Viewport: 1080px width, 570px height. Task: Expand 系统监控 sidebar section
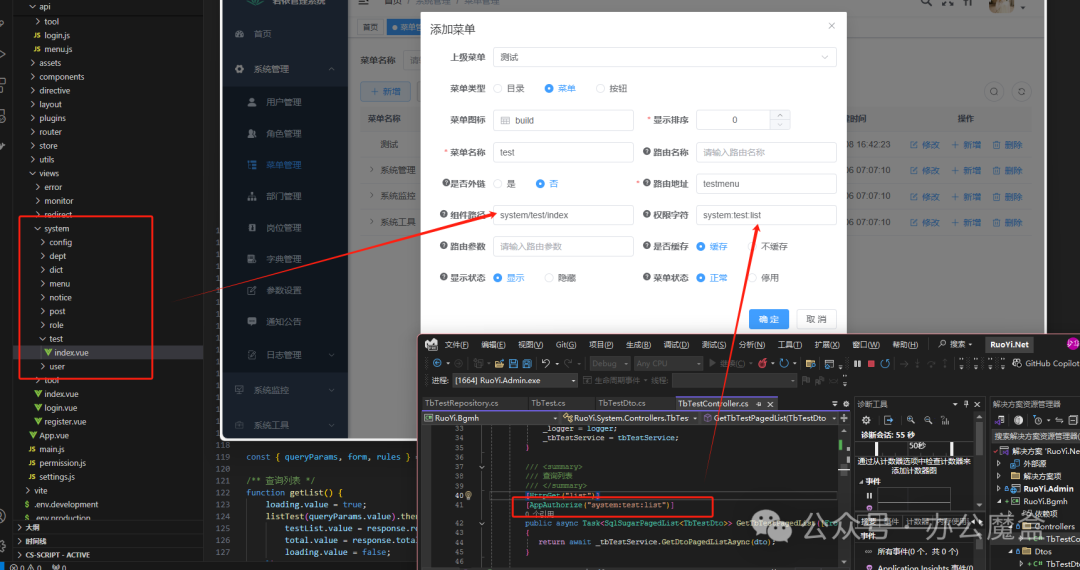coord(331,390)
